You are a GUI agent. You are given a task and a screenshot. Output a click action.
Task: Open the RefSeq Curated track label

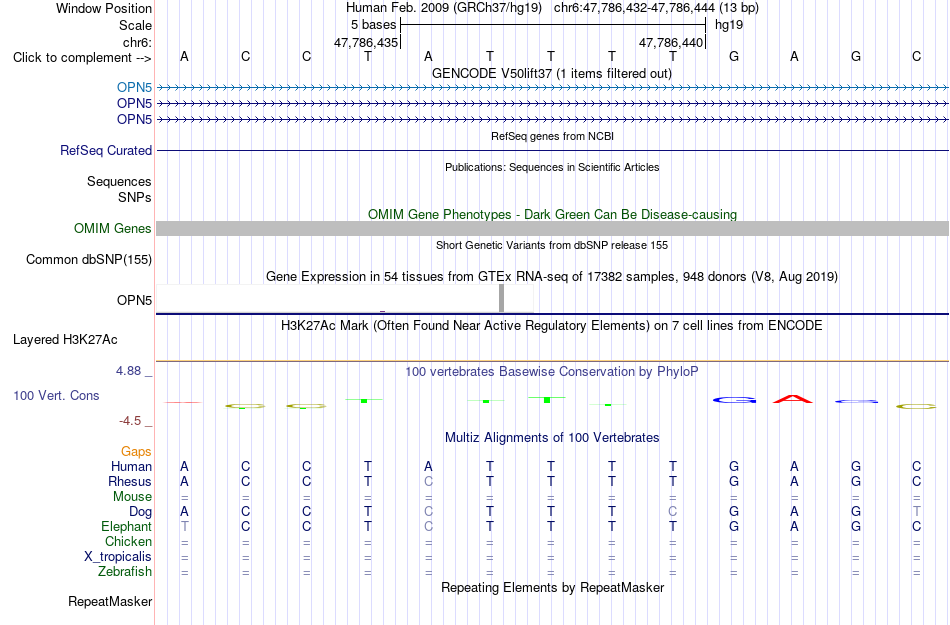point(106,150)
